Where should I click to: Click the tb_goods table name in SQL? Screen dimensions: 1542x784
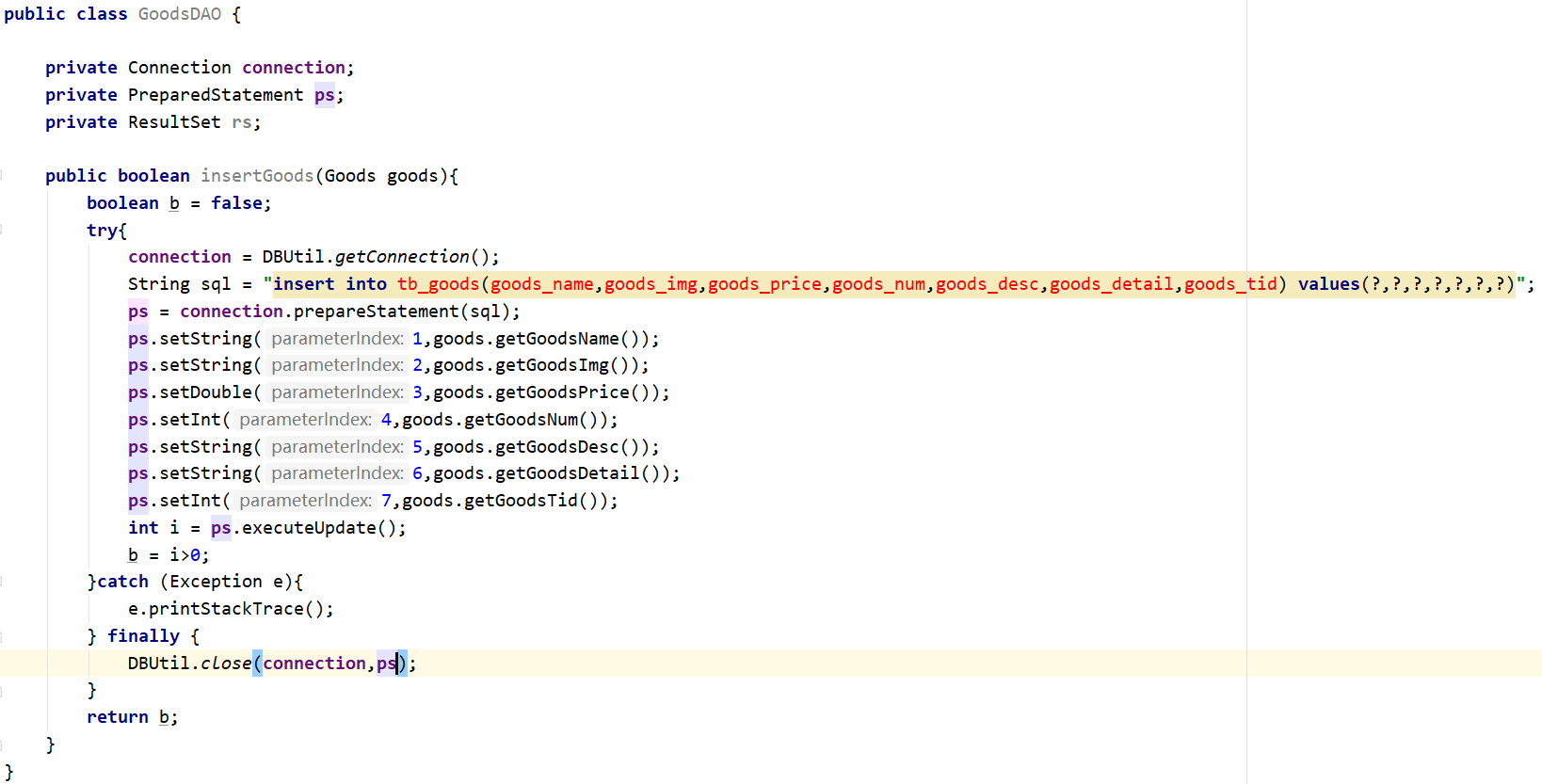coord(438,284)
